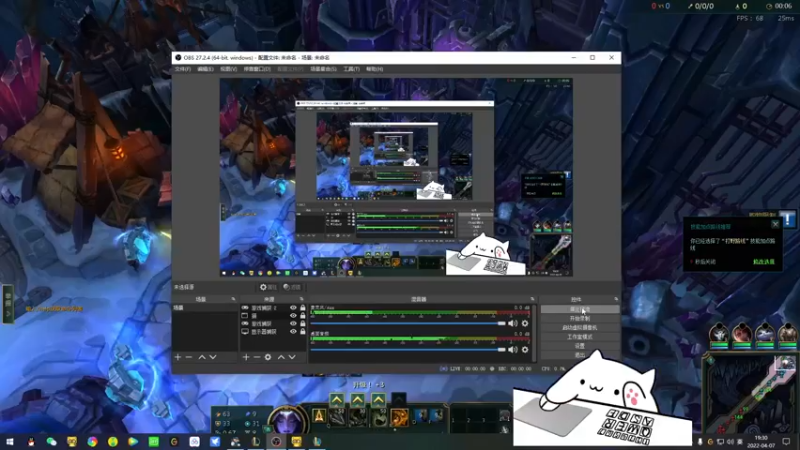Image resolution: width=800 pixels, height=450 pixels.
Task: Open 桌面音频 audio settings gear
Action: pos(525,349)
